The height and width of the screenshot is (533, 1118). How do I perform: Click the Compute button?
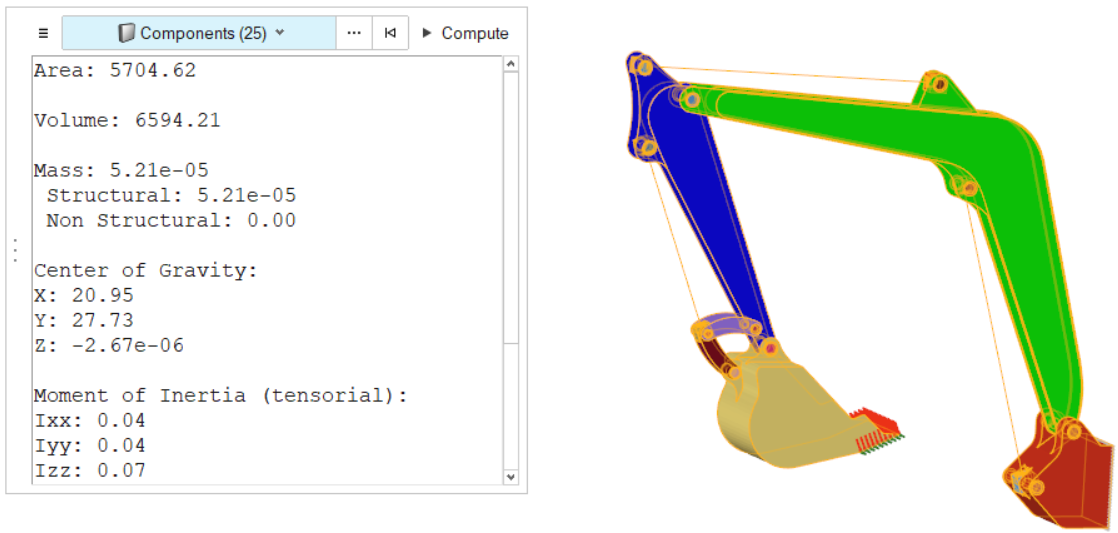(x=465, y=33)
